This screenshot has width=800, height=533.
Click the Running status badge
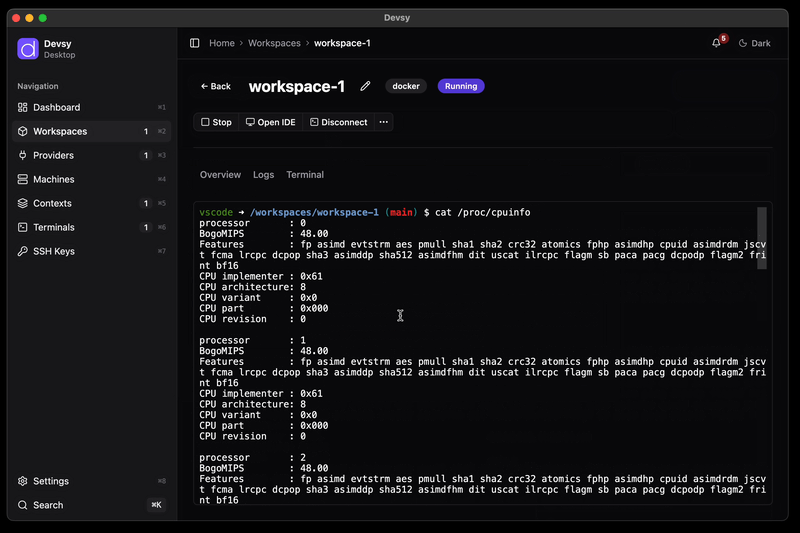[x=461, y=86]
